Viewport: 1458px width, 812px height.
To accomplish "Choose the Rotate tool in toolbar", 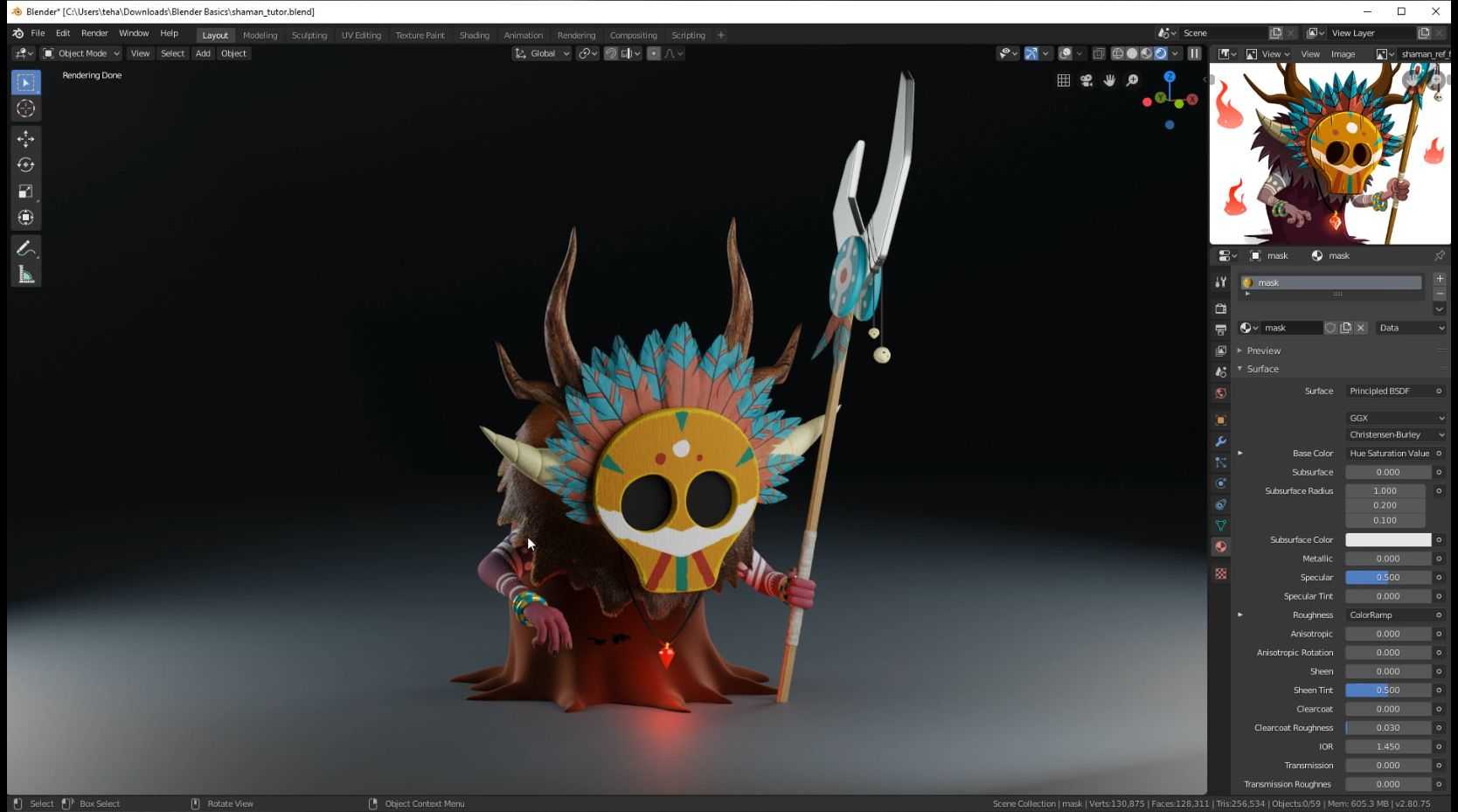I will tap(25, 164).
